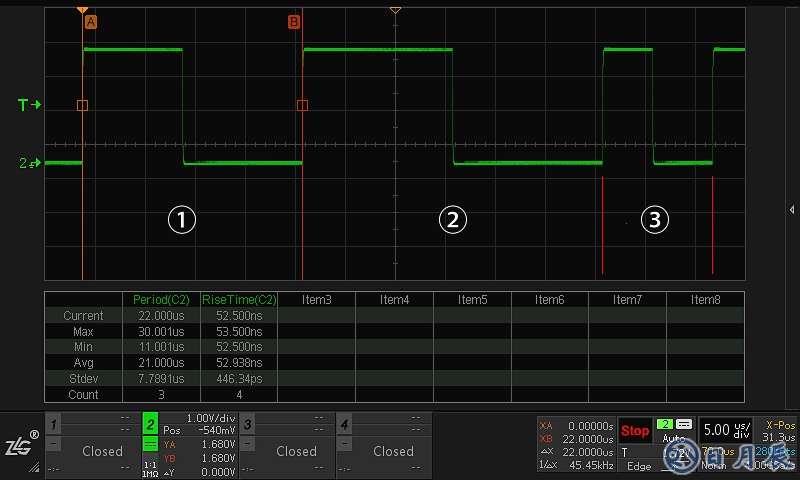Image resolution: width=800 pixels, height=480 pixels.
Task: Click the cursor B marker label
Action: [293, 21]
